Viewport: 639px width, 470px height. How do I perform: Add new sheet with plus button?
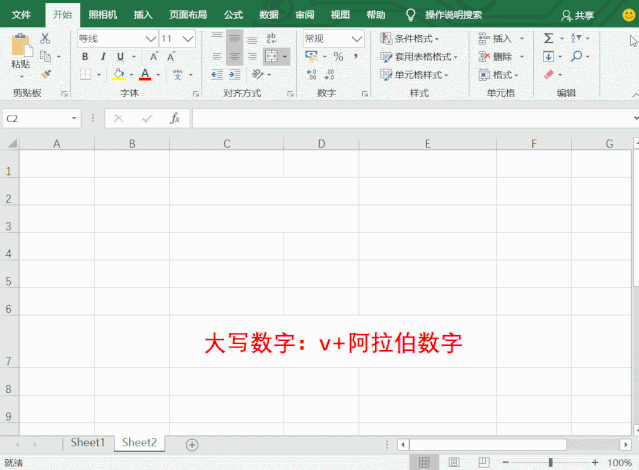[192, 445]
